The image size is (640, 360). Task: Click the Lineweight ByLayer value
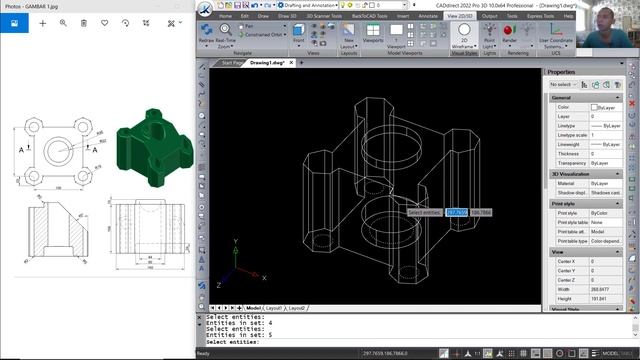[x=606, y=144]
